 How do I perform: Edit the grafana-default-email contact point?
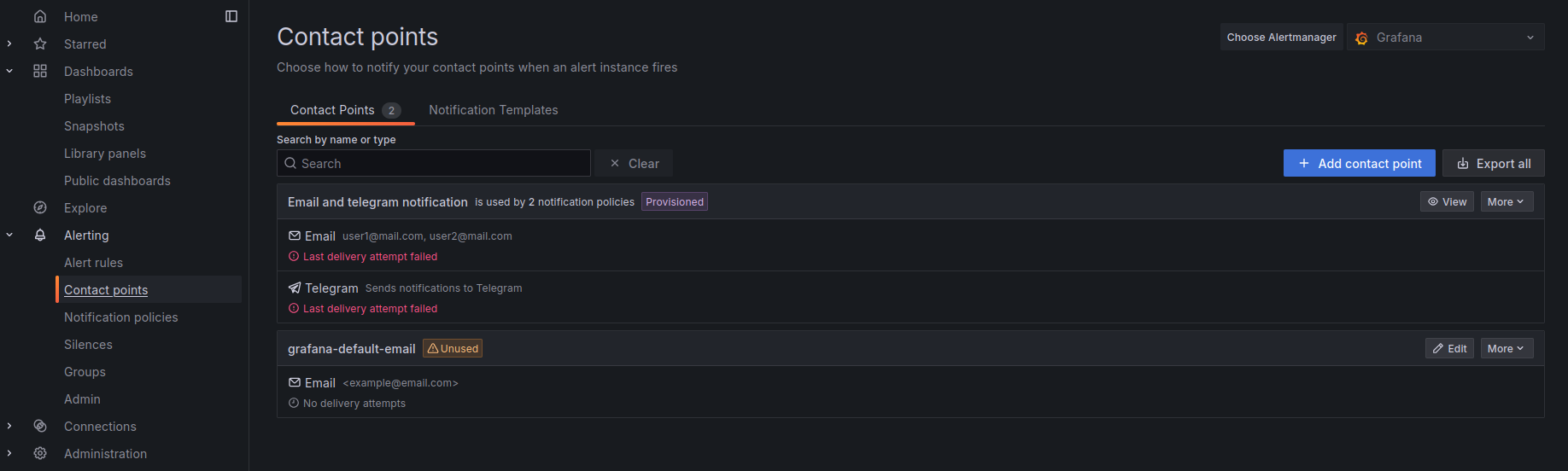pyautogui.click(x=1449, y=348)
